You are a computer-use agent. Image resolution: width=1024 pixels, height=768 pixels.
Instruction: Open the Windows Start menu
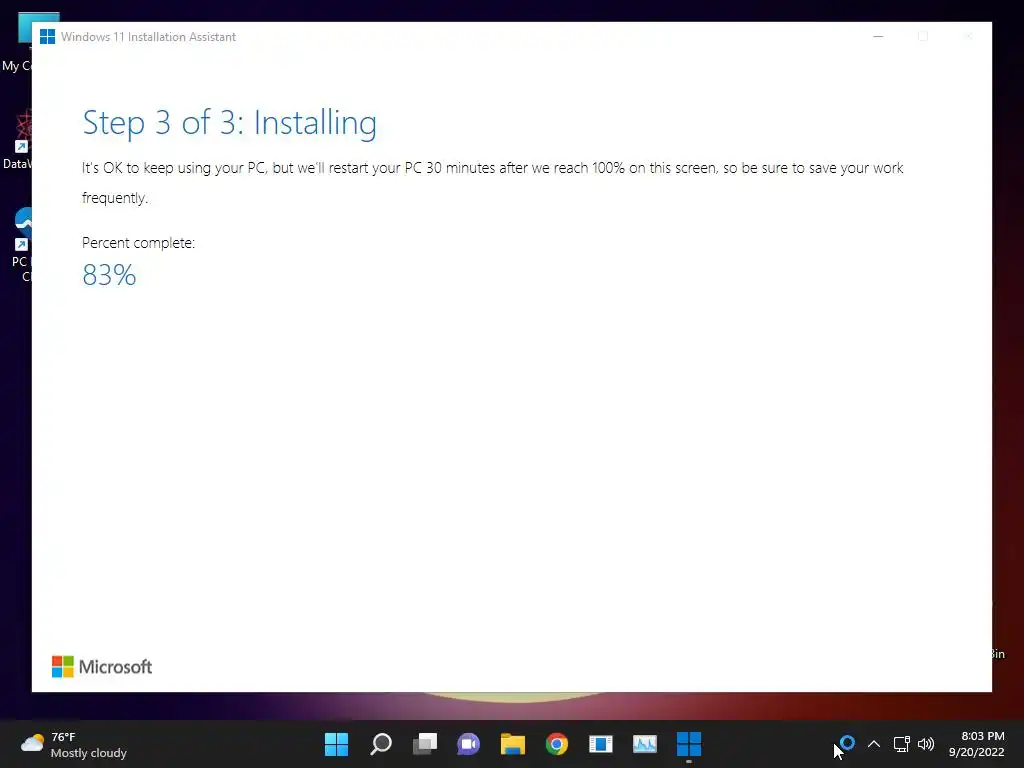pos(336,744)
